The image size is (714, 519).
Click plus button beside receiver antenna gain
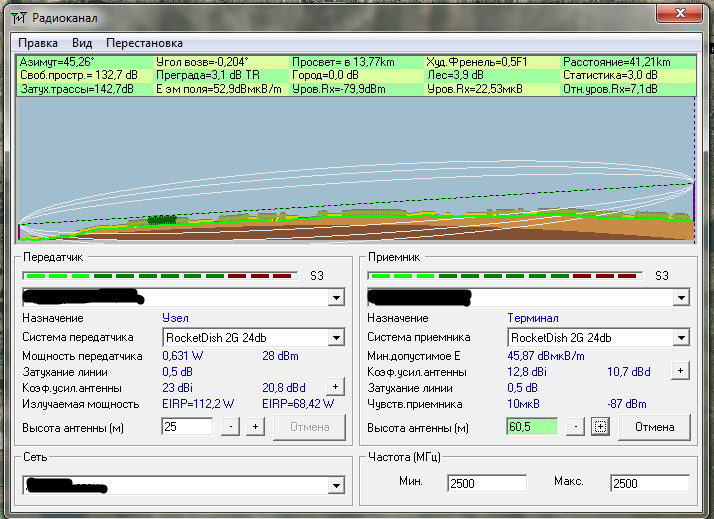680,371
